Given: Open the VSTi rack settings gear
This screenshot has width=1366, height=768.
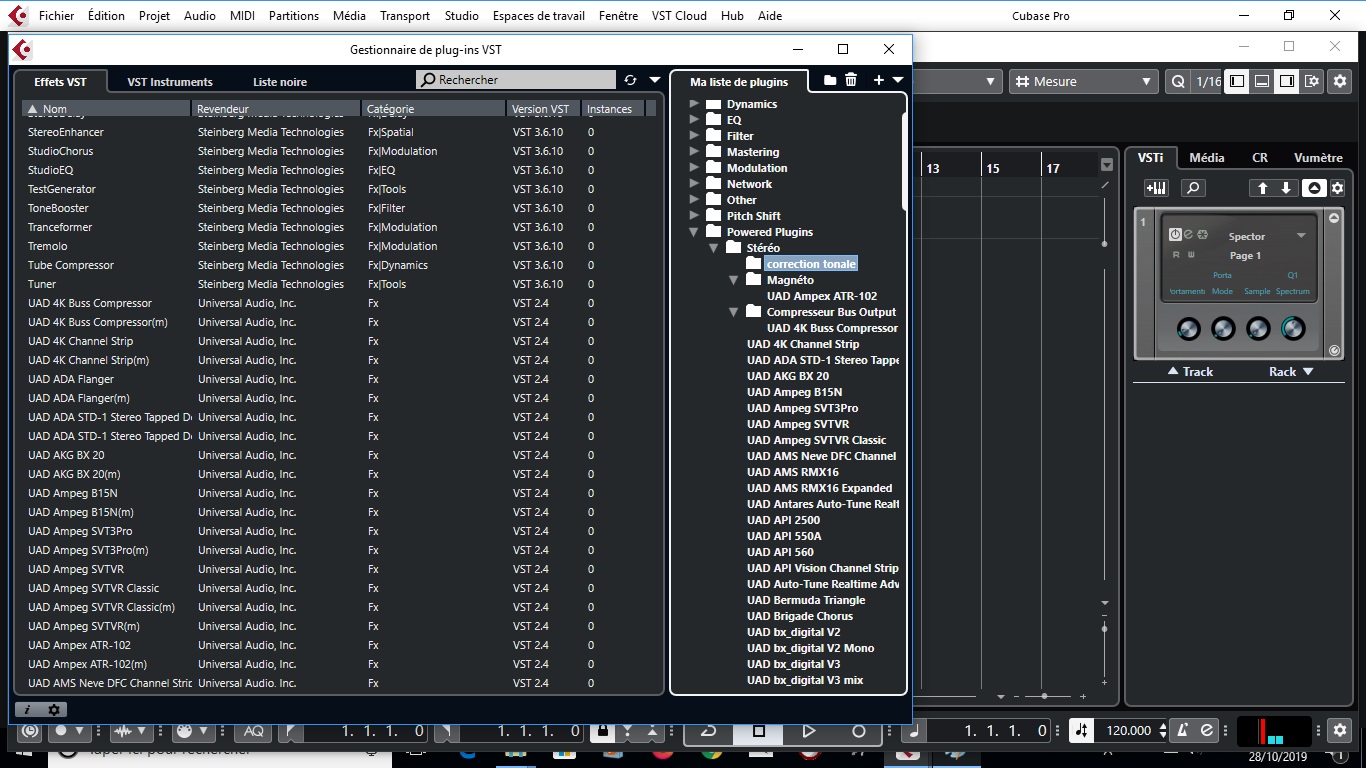Looking at the screenshot, I should point(1337,187).
